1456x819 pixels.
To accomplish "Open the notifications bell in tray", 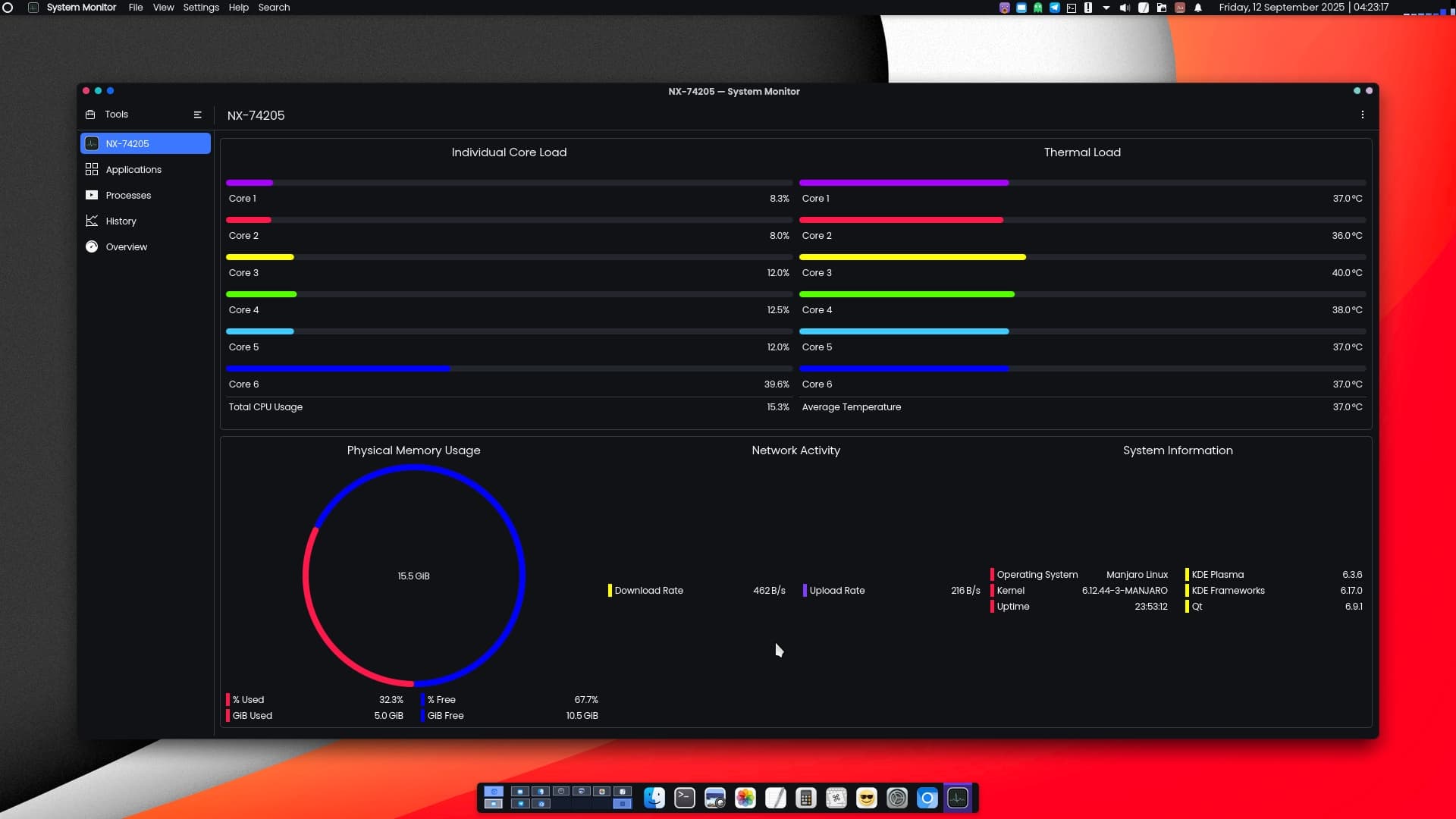I will pos(1198,8).
